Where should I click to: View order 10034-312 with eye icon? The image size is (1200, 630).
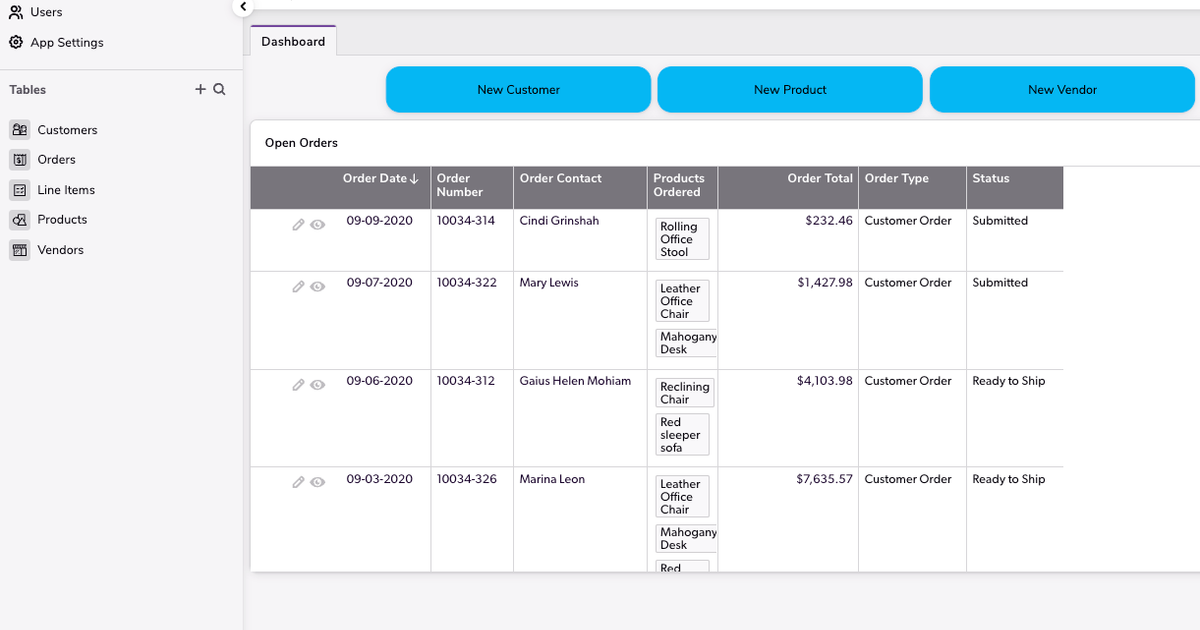pos(317,385)
